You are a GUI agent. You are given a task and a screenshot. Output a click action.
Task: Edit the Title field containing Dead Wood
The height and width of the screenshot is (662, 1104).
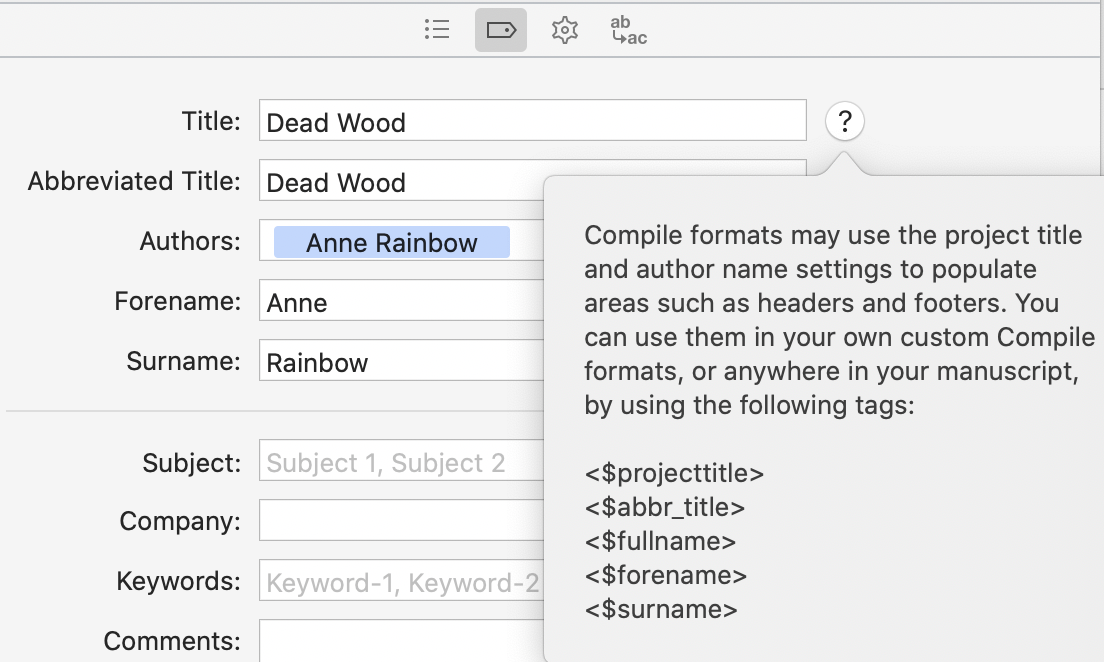click(532, 120)
